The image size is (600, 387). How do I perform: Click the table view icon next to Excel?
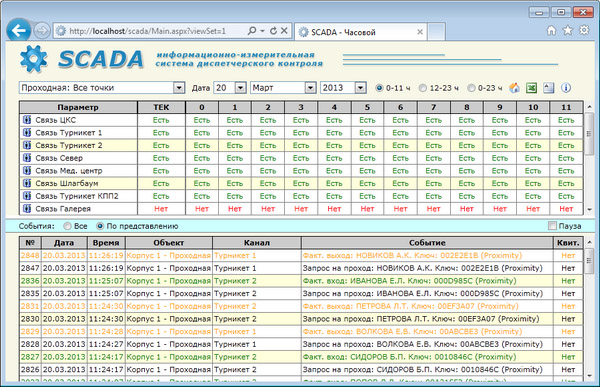(548, 88)
